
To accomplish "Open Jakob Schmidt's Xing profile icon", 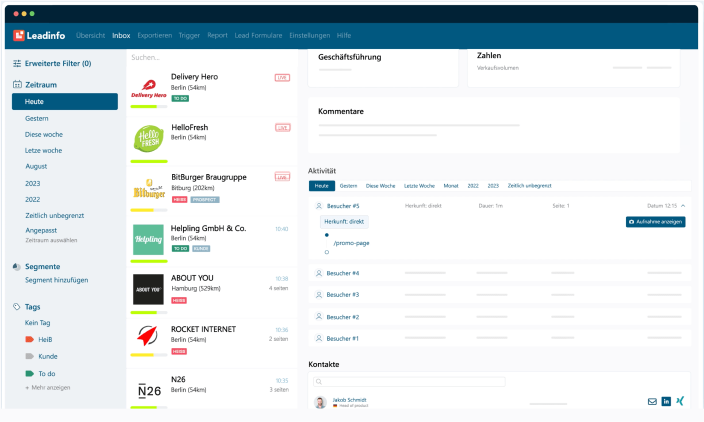I will click(x=680, y=401).
